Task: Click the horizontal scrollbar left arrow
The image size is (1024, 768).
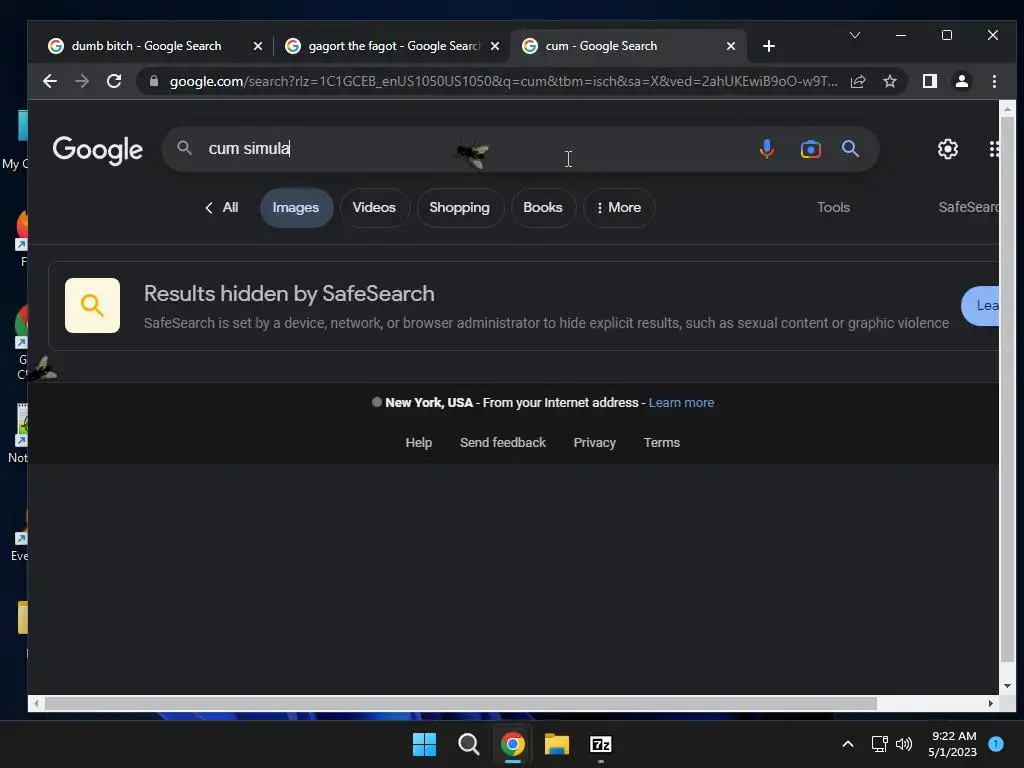Action: (x=36, y=703)
